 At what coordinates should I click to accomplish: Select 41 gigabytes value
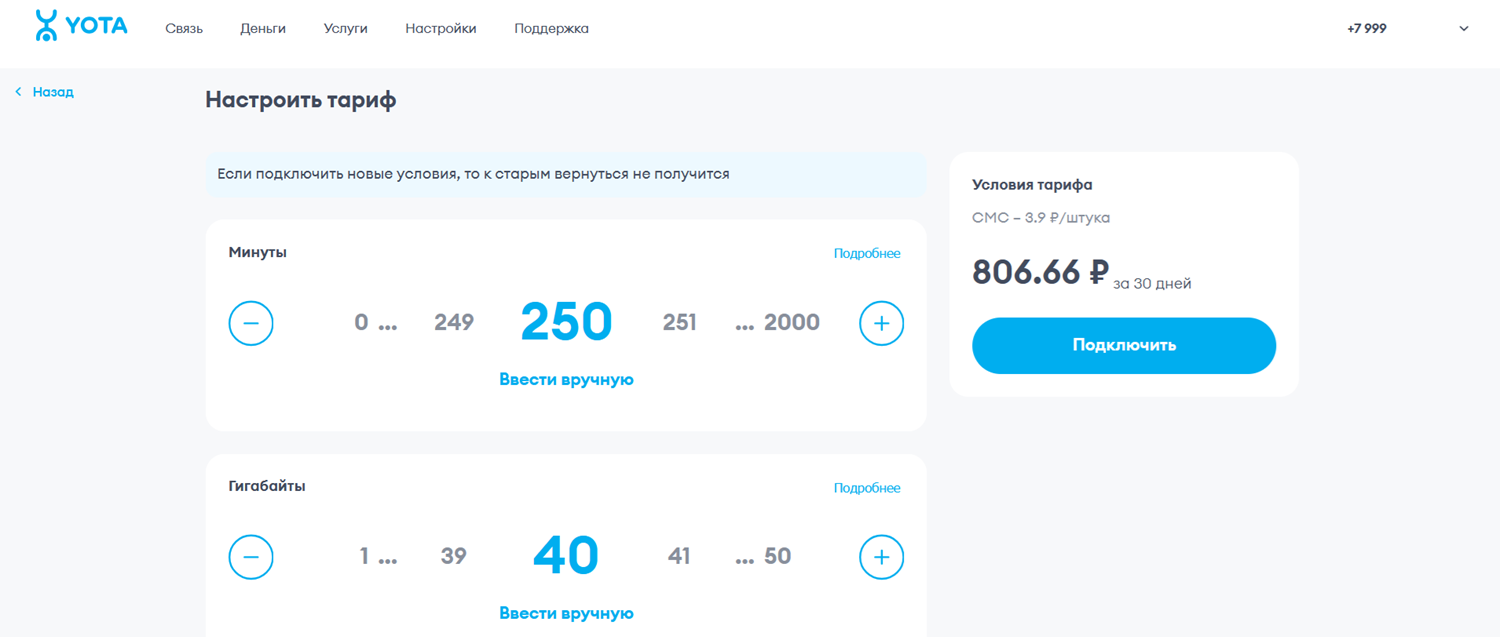(679, 557)
